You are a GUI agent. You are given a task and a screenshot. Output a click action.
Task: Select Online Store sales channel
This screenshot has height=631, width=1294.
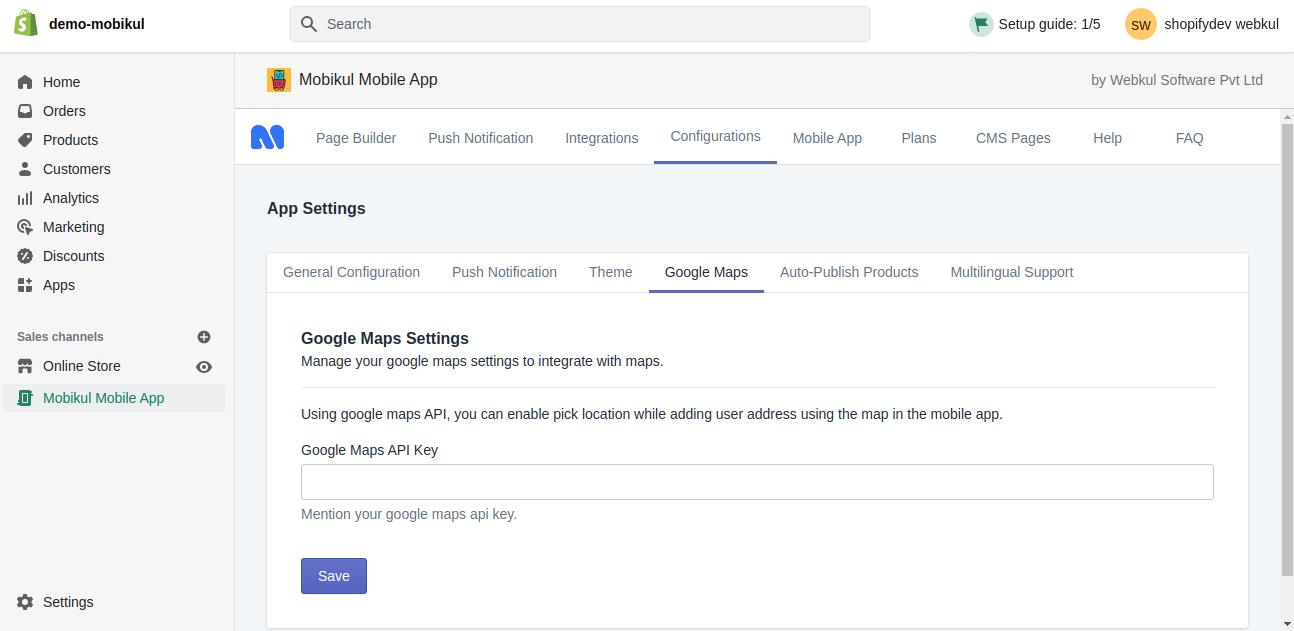(x=82, y=366)
